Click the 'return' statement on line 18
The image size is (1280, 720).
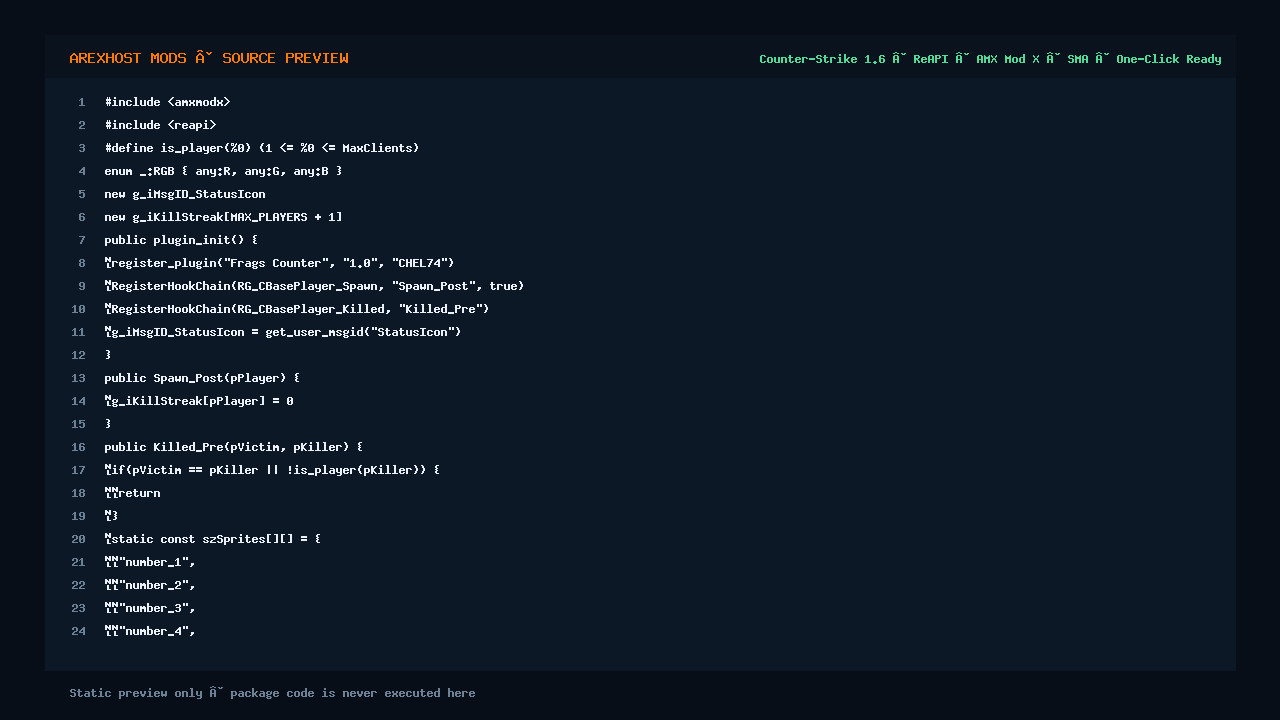pos(132,493)
